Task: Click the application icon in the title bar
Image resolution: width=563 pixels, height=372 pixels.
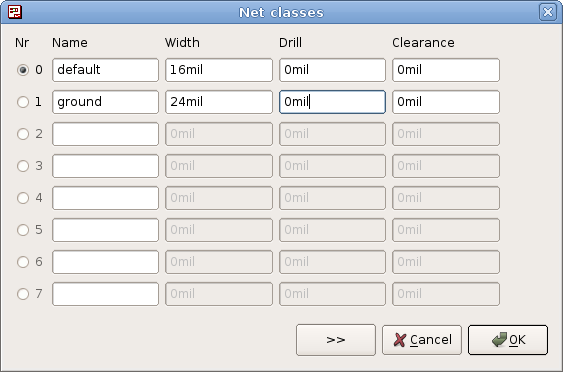Action: point(15,12)
